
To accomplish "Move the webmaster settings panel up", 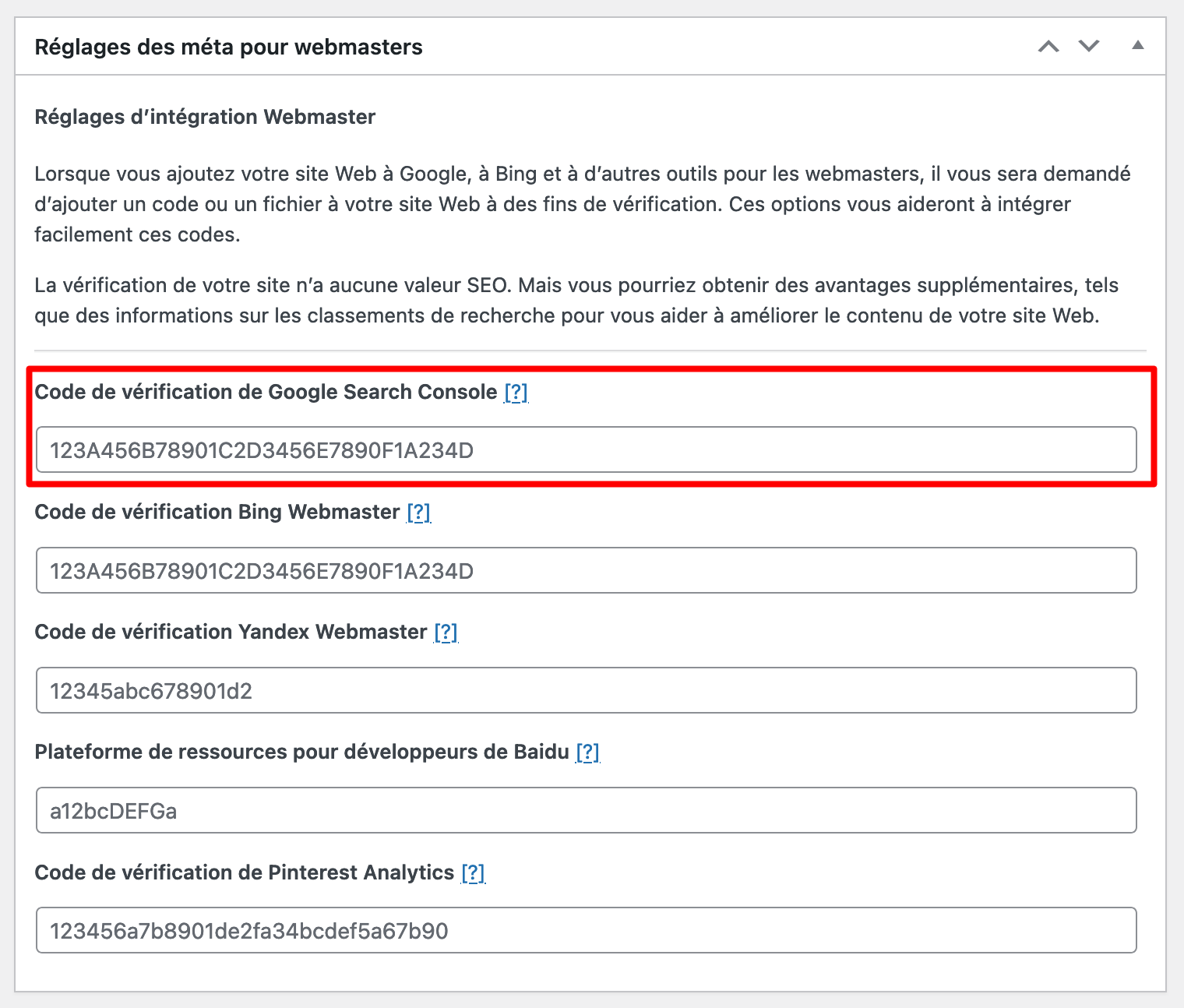I will [x=1048, y=47].
